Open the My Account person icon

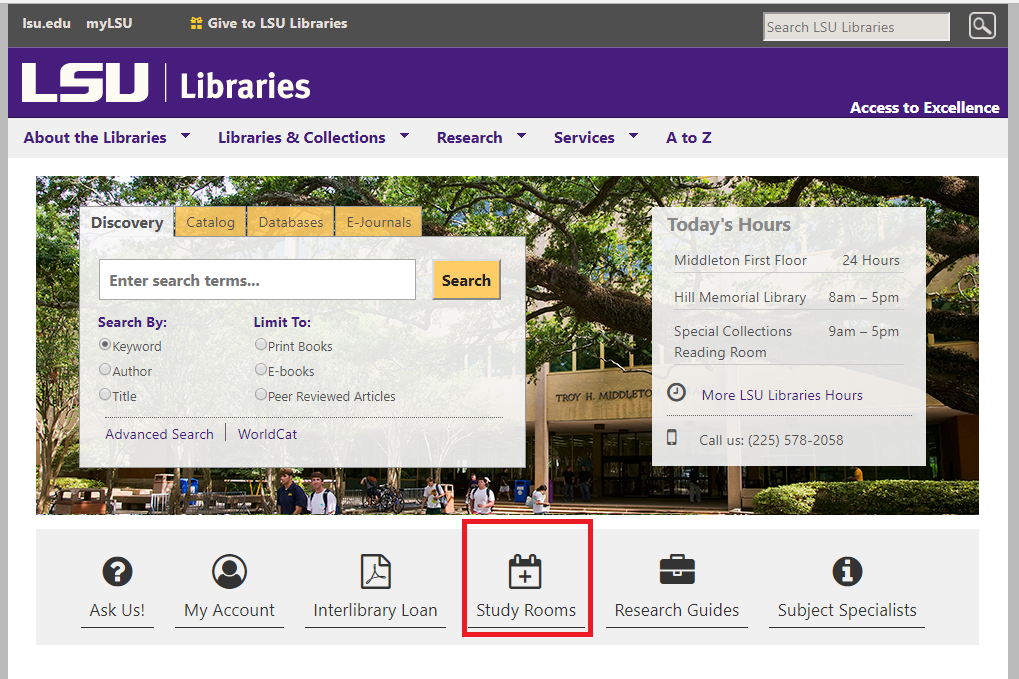229,572
